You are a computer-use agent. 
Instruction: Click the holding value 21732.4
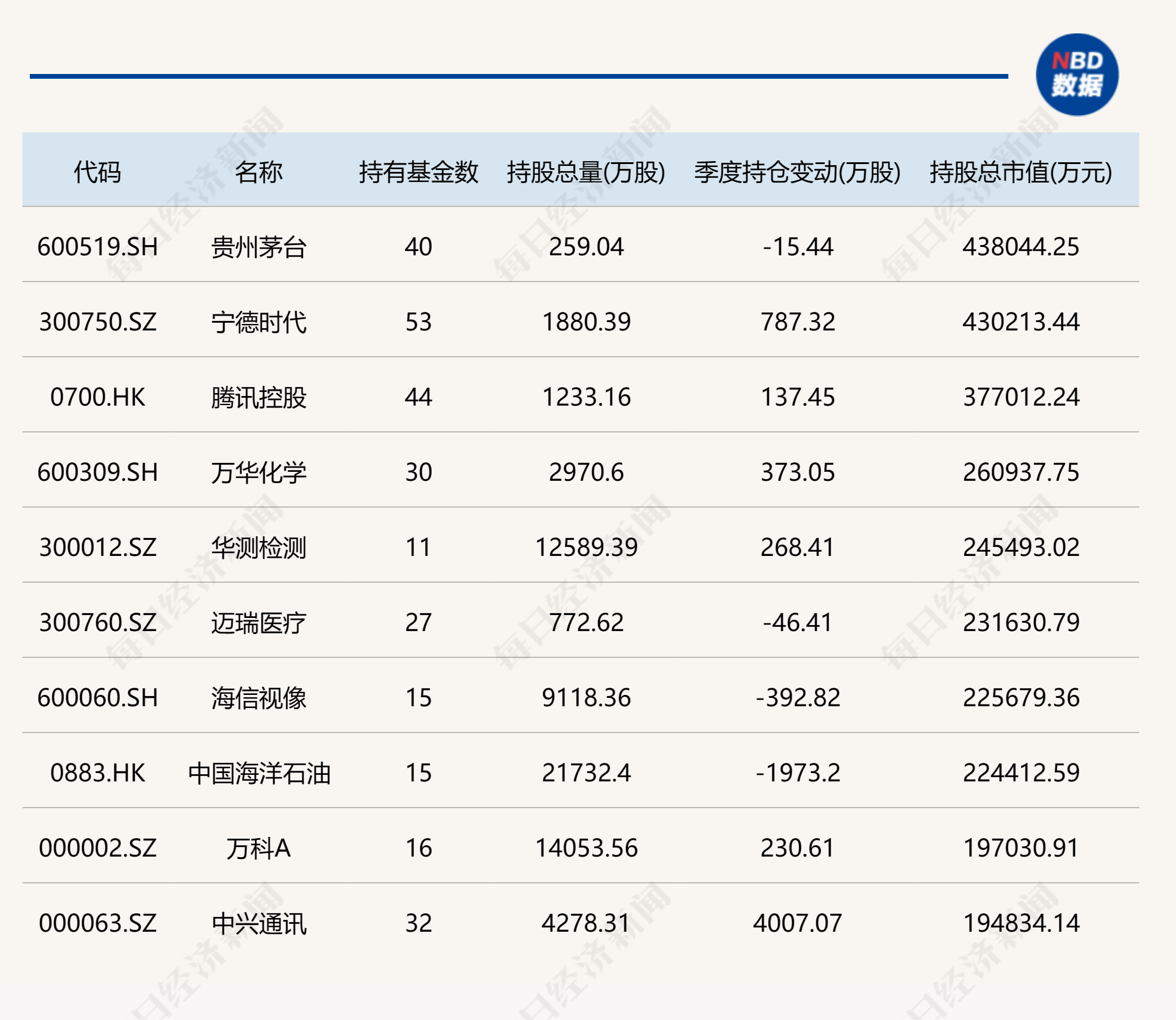coord(586,773)
